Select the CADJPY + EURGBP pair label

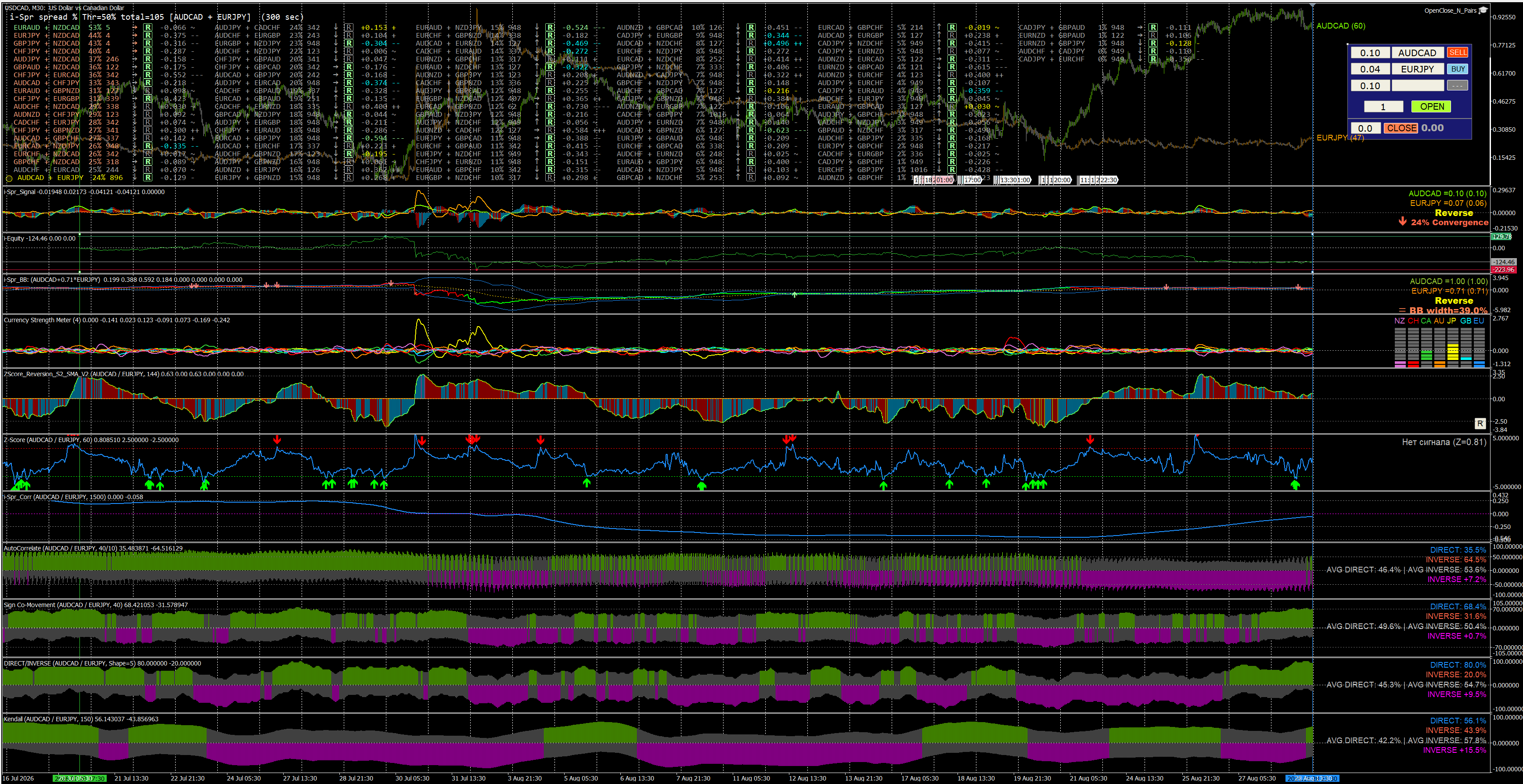click(x=649, y=36)
